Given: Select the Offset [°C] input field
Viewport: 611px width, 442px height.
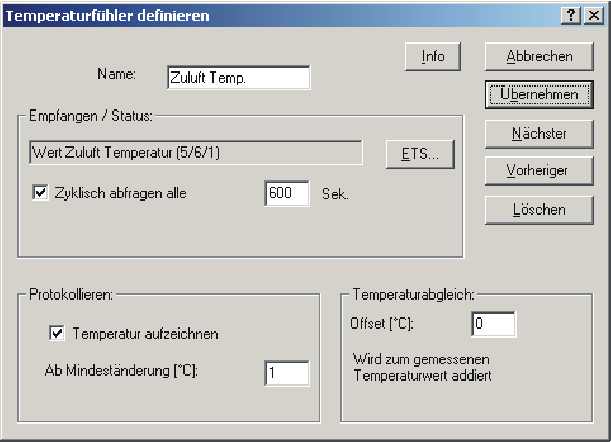Looking at the screenshot, I should 493,324.
